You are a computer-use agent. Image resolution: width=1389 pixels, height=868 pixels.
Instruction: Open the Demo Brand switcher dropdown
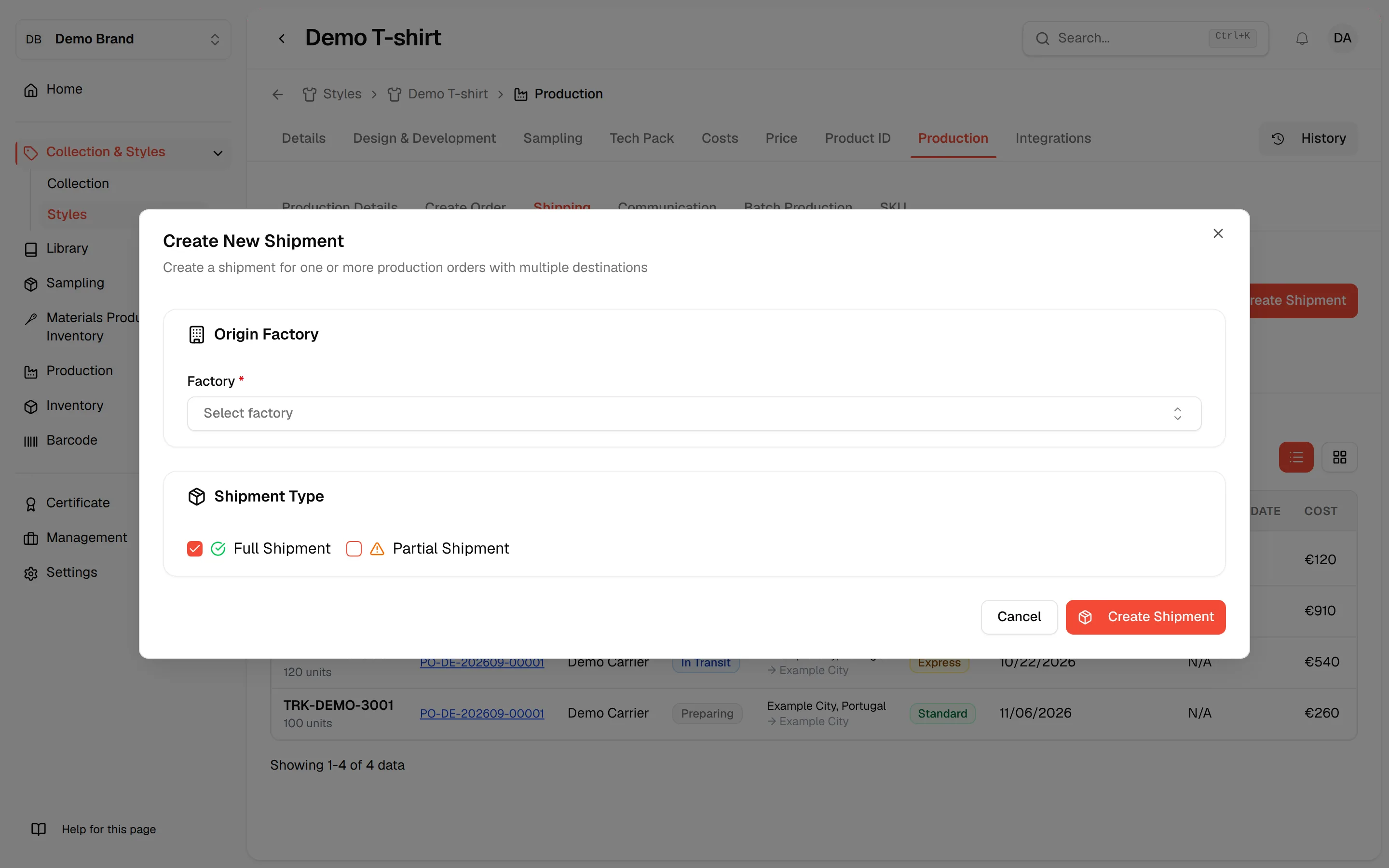point(123,39)
